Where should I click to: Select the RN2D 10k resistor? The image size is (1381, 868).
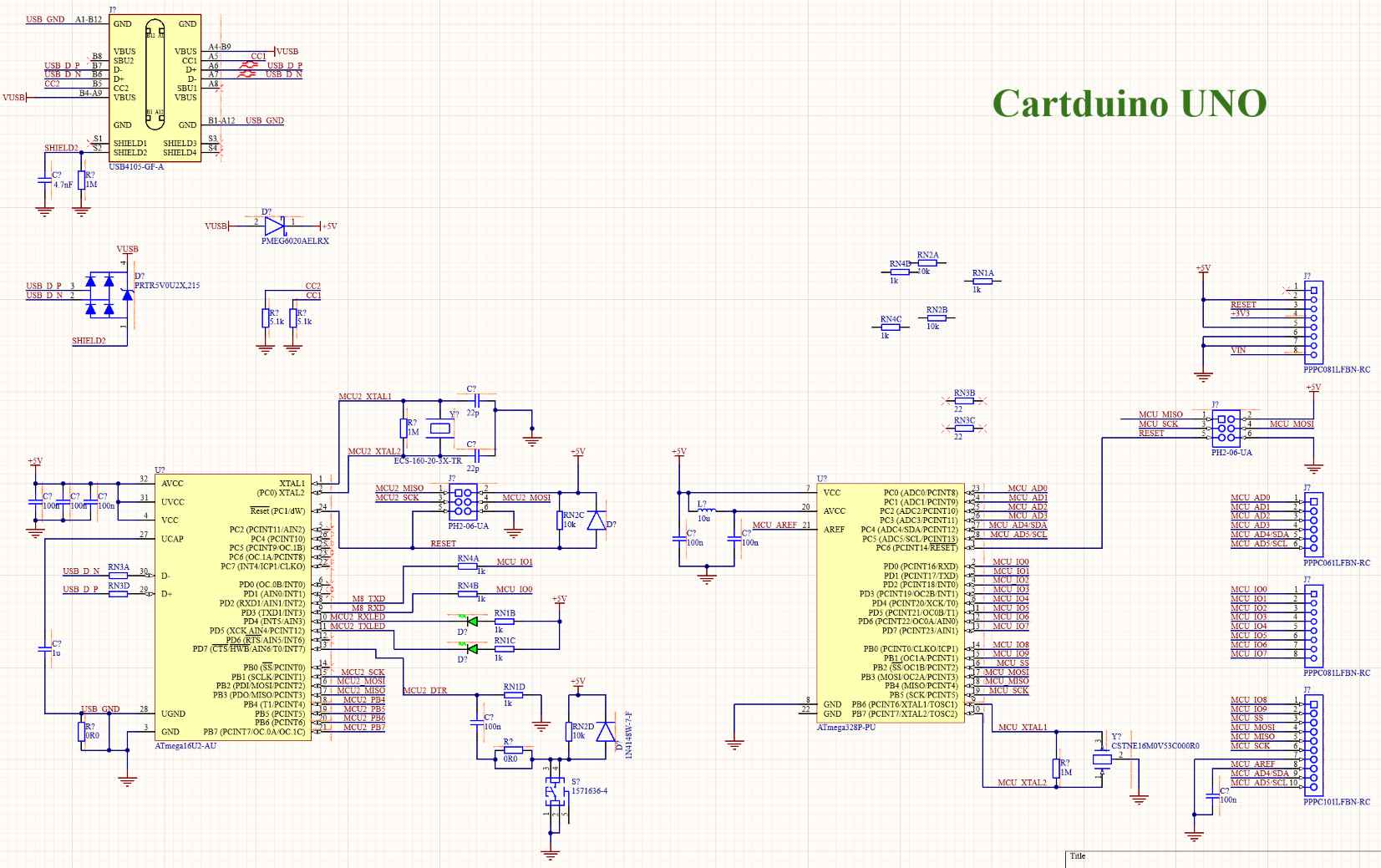coord(570,733)
